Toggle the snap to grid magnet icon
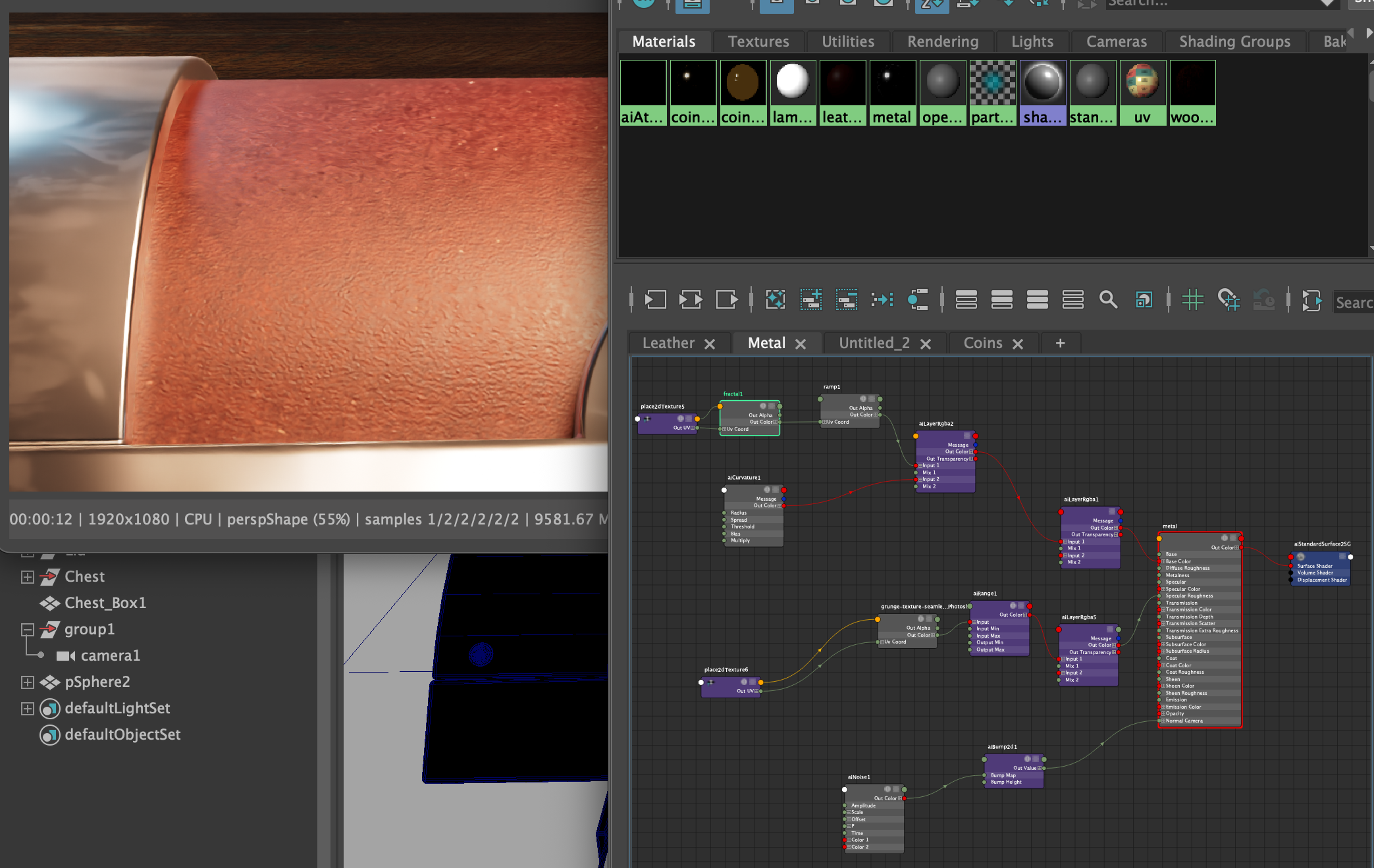The image size is (1374, 868). (x=1228, y=300)
